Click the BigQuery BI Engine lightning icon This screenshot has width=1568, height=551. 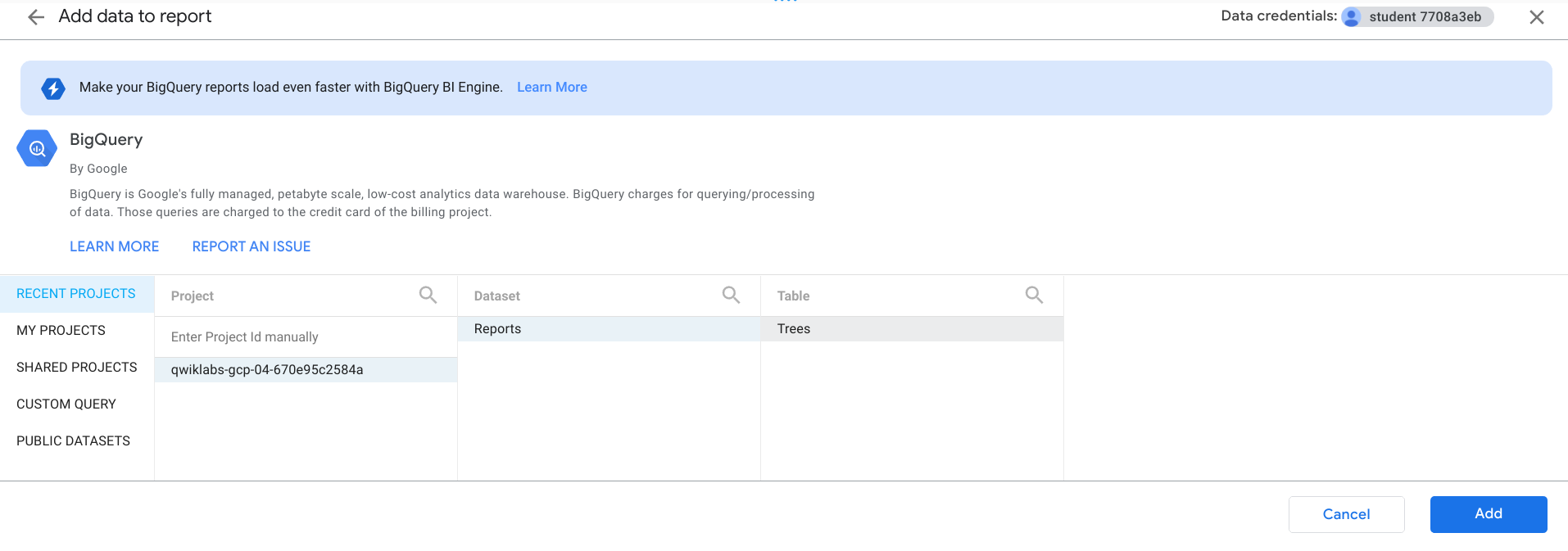[53, 88]
